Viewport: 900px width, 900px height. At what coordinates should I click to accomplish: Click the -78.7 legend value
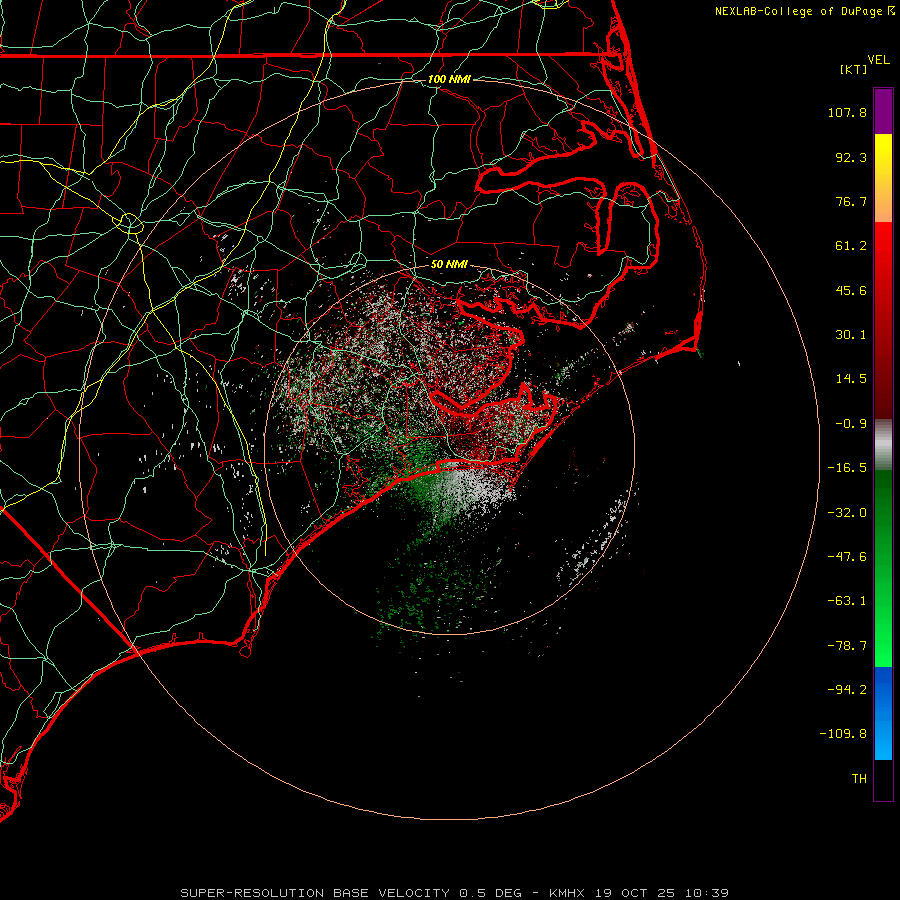[x=847, y=646]
